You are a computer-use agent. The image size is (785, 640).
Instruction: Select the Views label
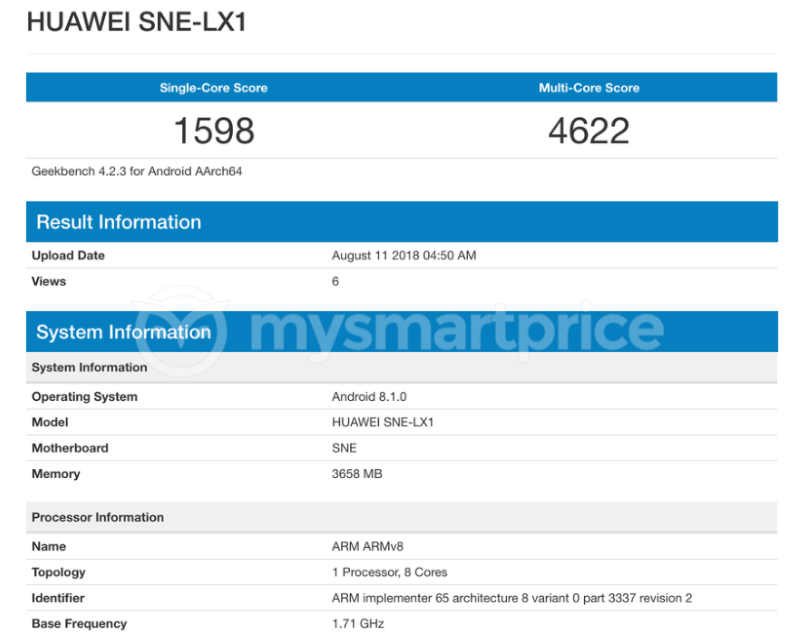(49, 281)
